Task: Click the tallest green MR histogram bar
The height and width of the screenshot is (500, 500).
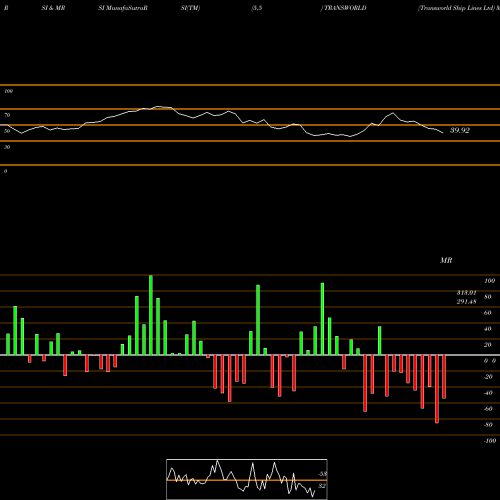Action: 151,315
